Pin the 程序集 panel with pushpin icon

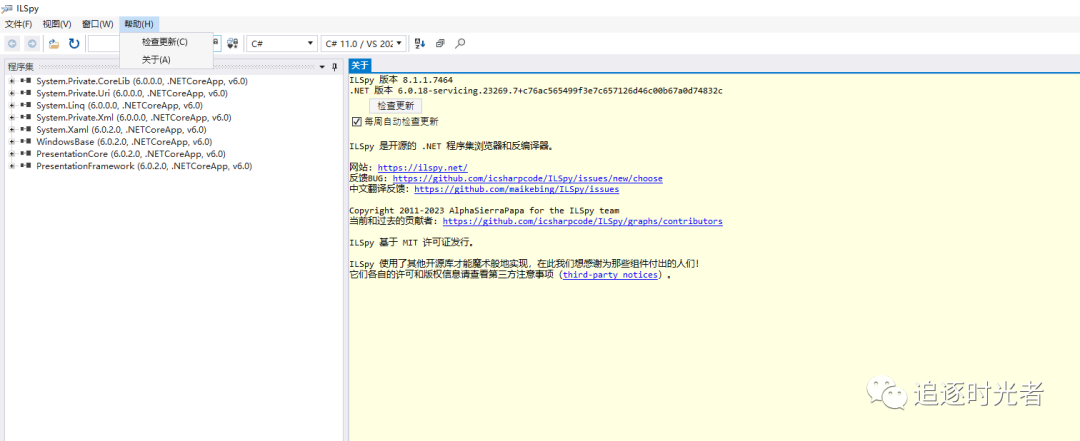click(x=335, y=67)
